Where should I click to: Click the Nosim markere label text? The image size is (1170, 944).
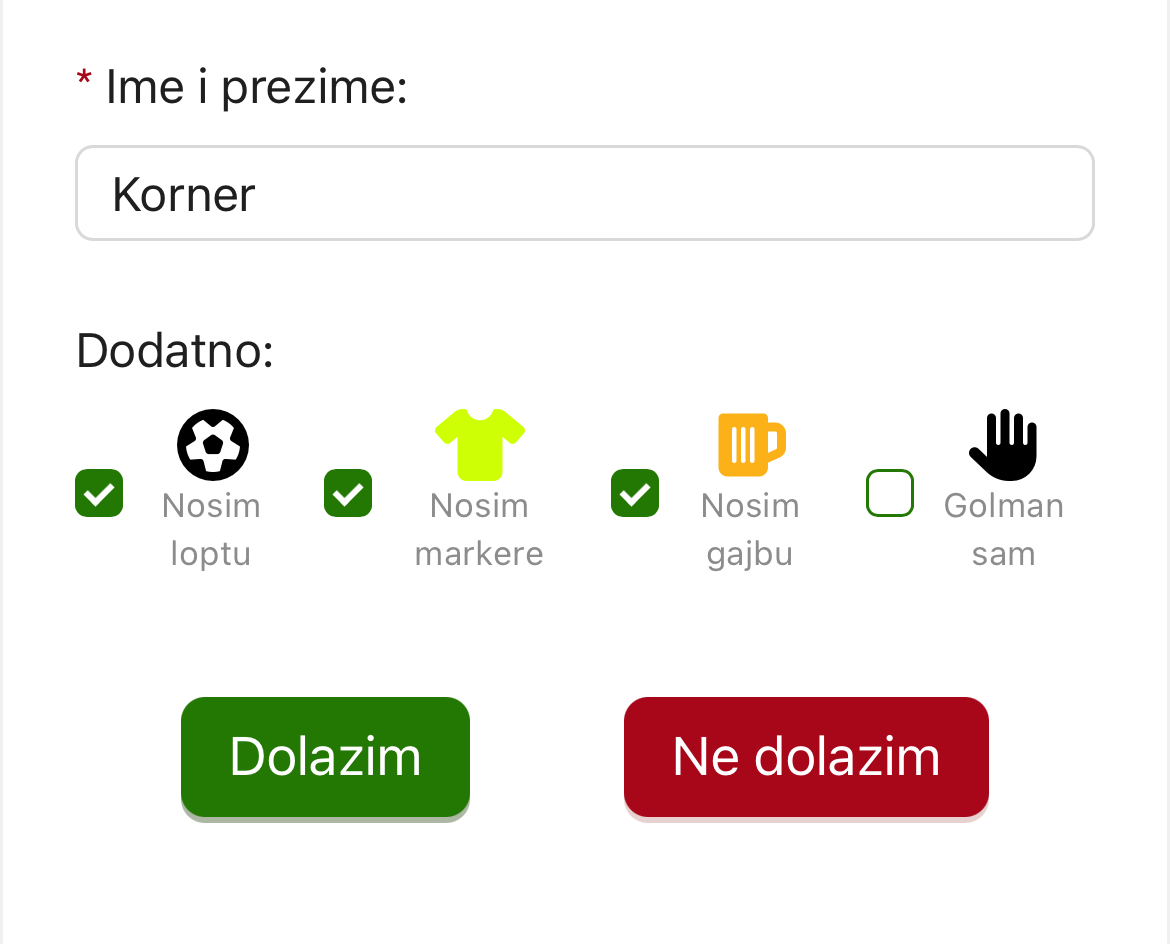tap(479, 530)
